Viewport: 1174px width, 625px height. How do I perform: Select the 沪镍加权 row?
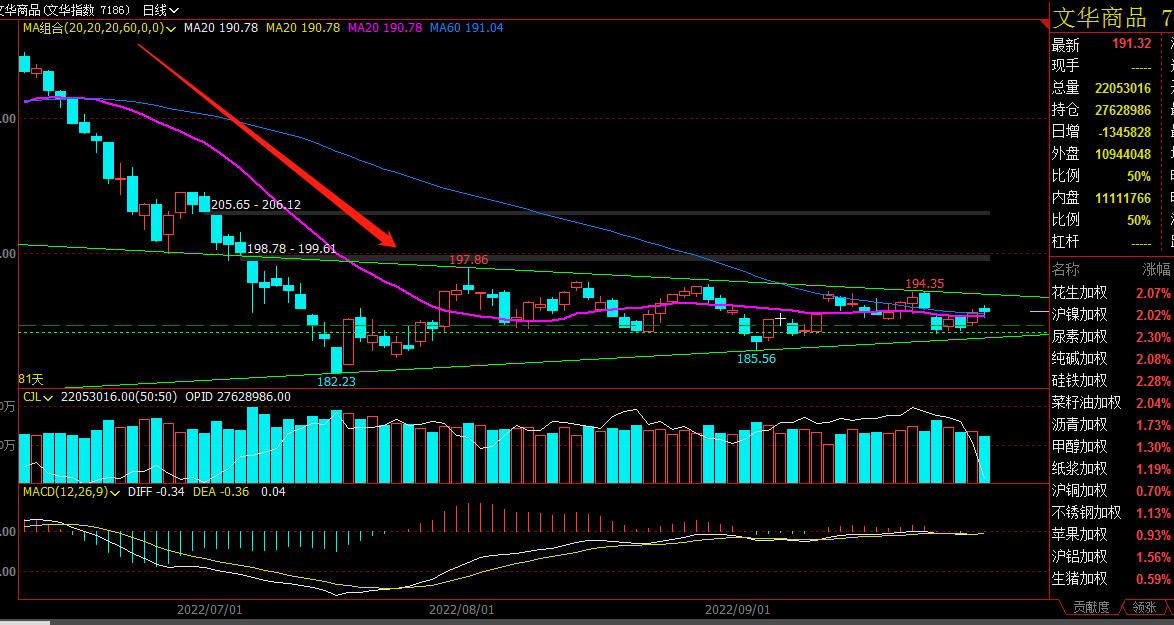click(1112, 314)
